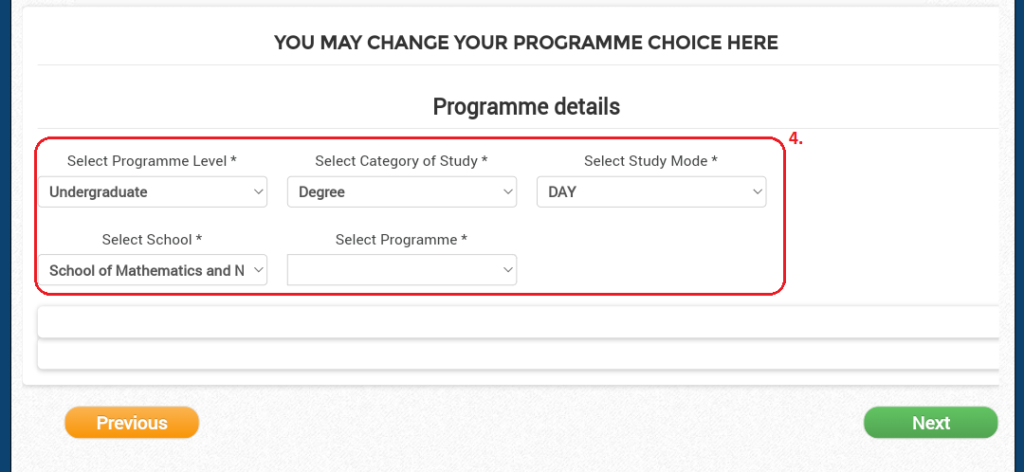This screenshot has width=1024, height=472.
Task: Click the "Programme details" heading
Action: (526, 107)
